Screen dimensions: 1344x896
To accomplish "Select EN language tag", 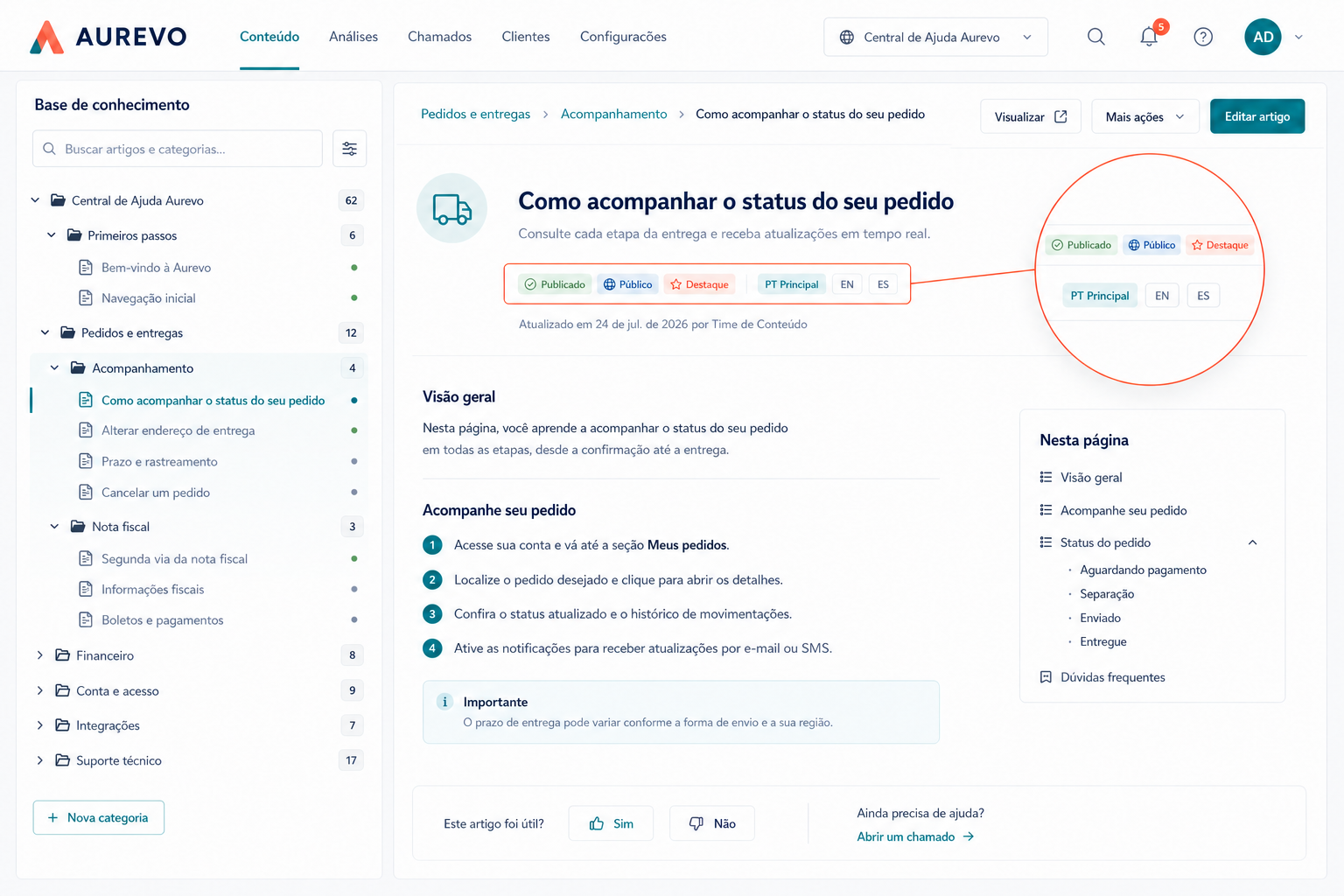I will tap(847, 284).
